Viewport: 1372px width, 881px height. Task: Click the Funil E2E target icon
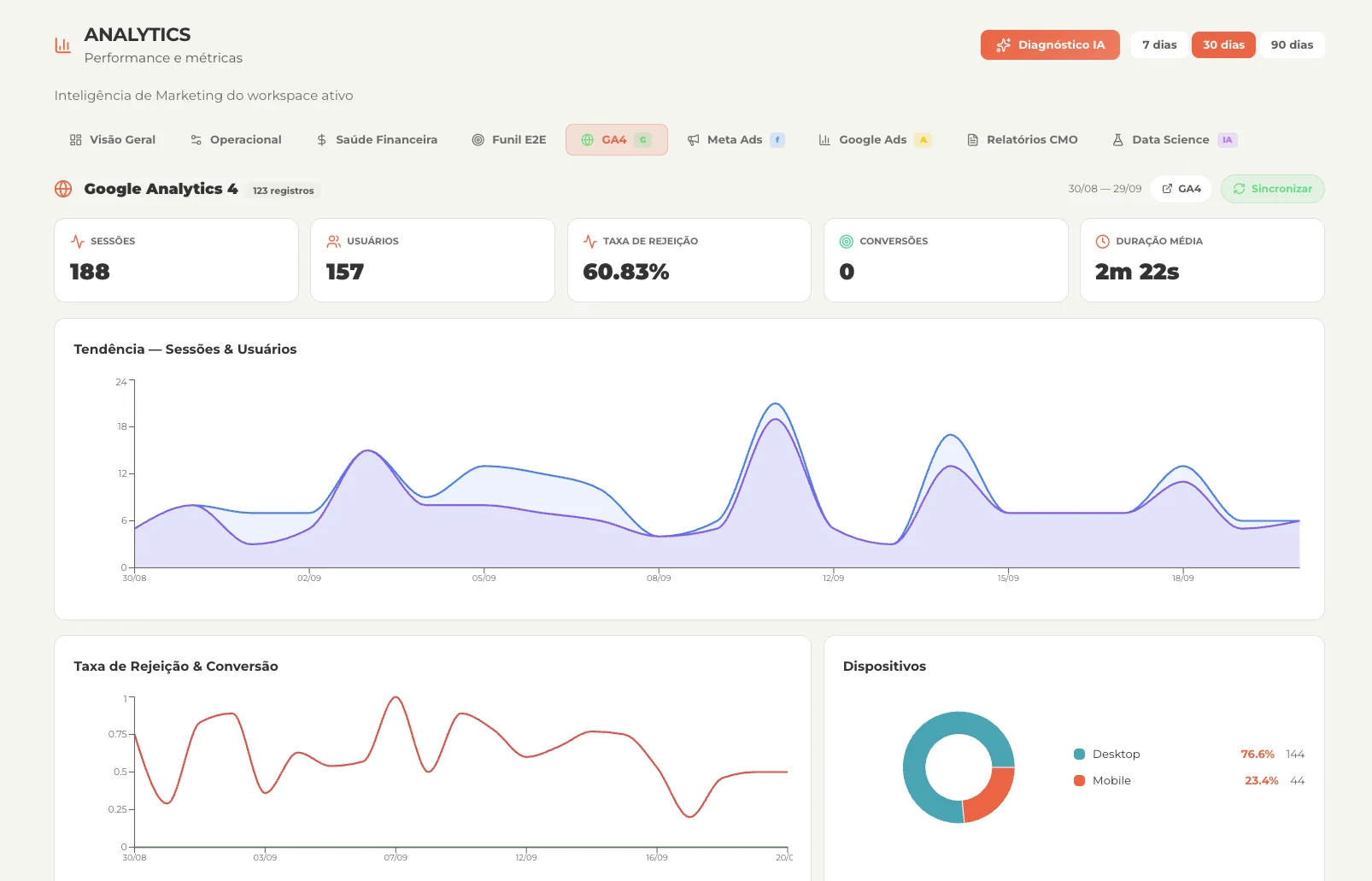[x=478, y=140]
